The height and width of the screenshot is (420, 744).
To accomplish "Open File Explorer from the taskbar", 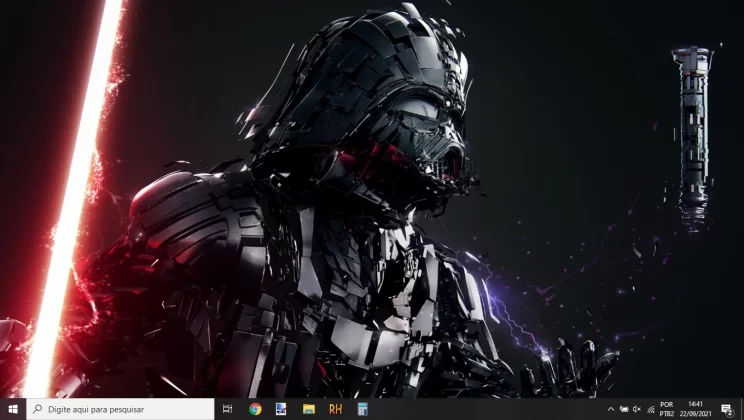I will tap(309, 409).
